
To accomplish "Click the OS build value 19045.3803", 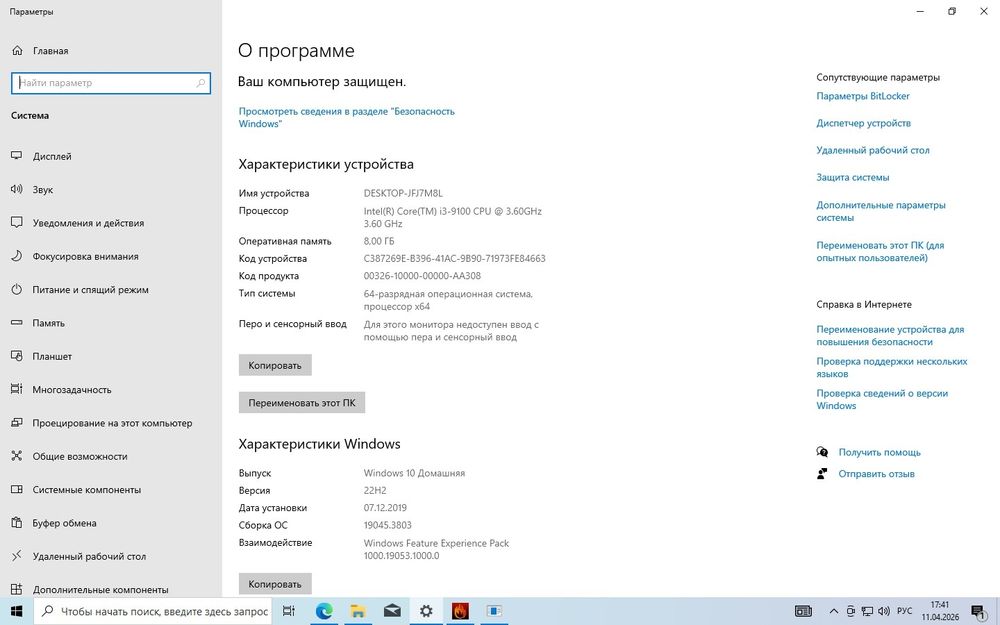I will point(388,526).
